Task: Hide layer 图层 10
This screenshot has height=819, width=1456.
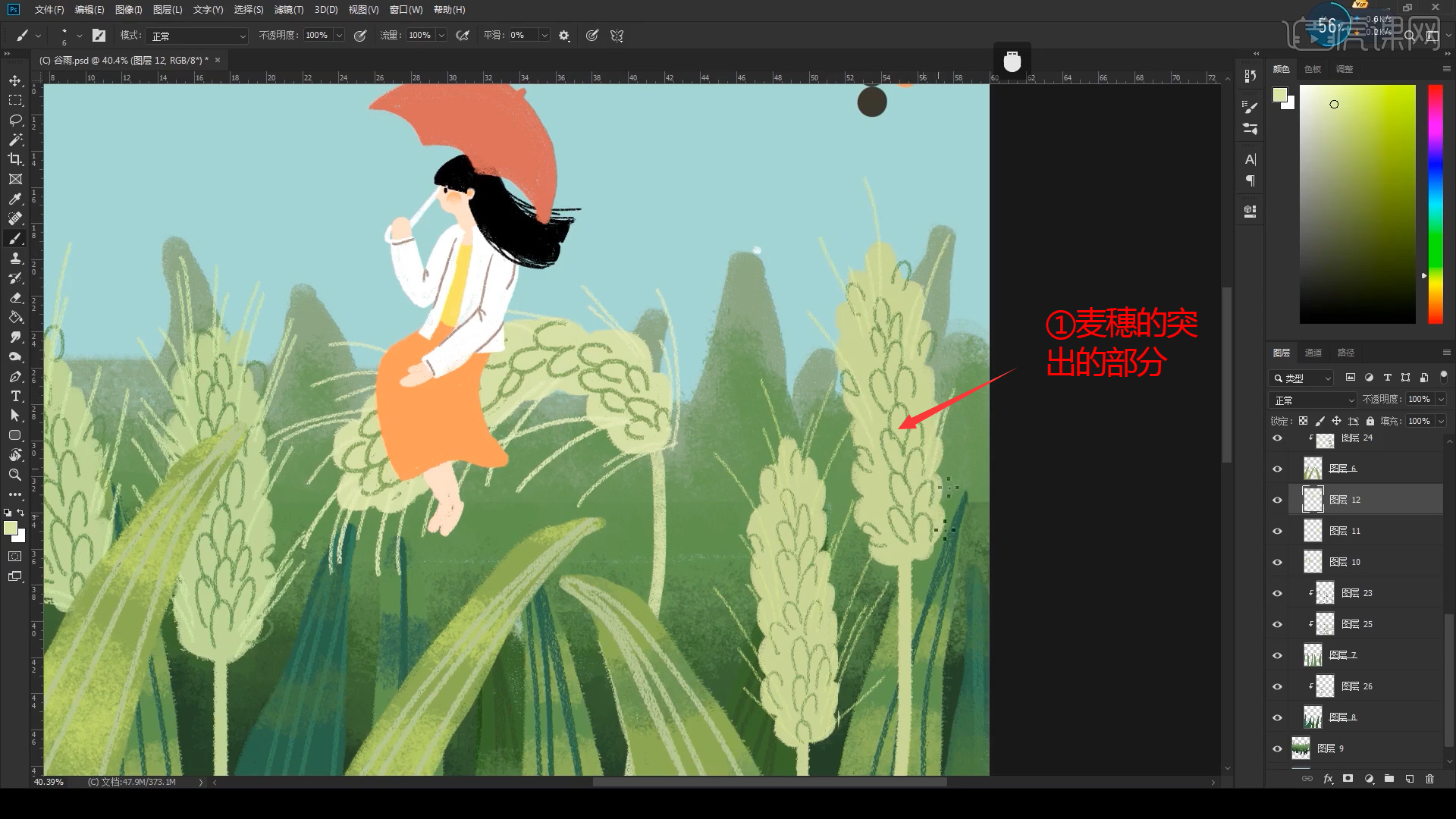Action: tap(1278, 563)
